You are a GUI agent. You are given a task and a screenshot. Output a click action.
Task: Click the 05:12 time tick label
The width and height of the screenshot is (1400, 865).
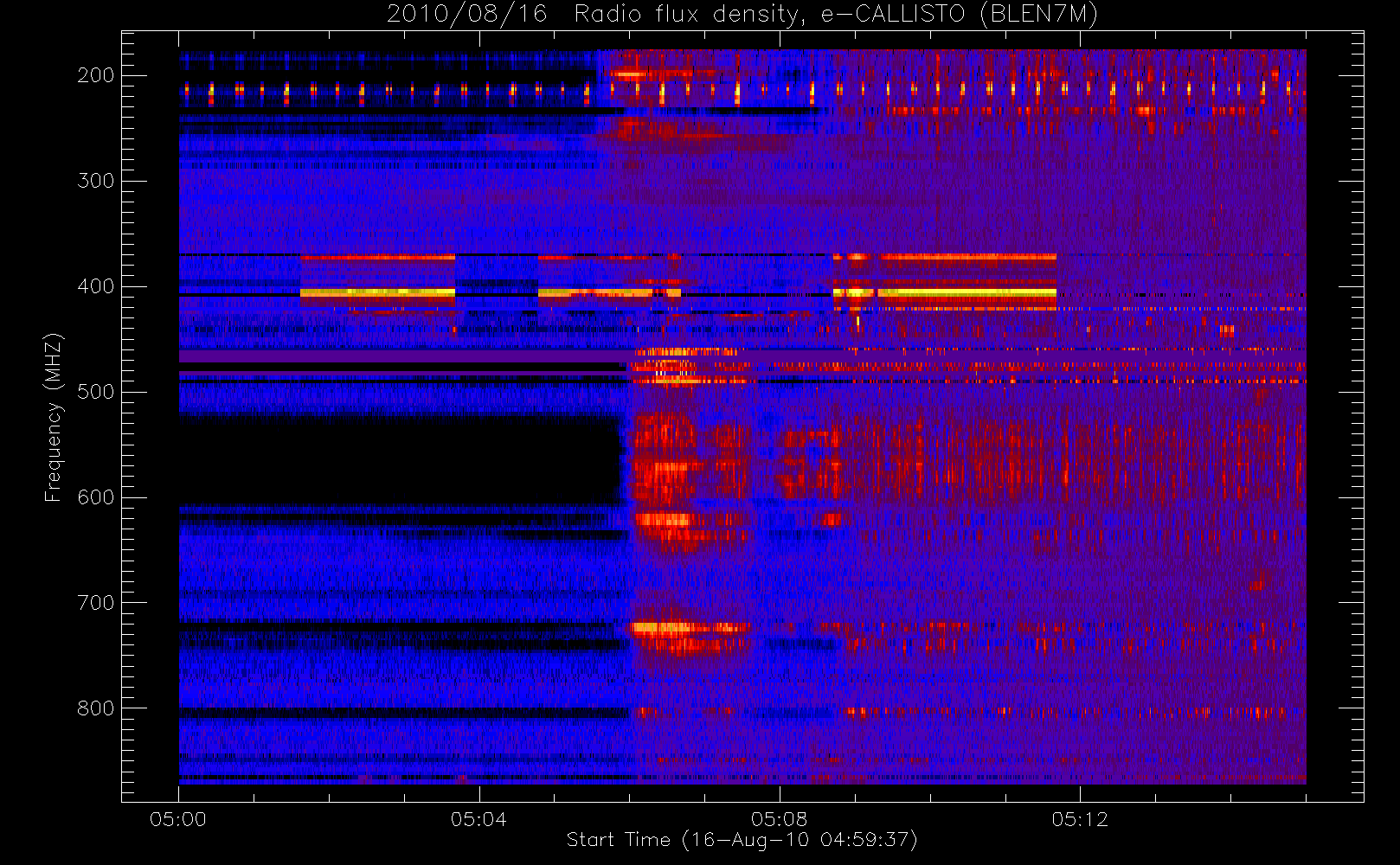(x=1080, y=819)
